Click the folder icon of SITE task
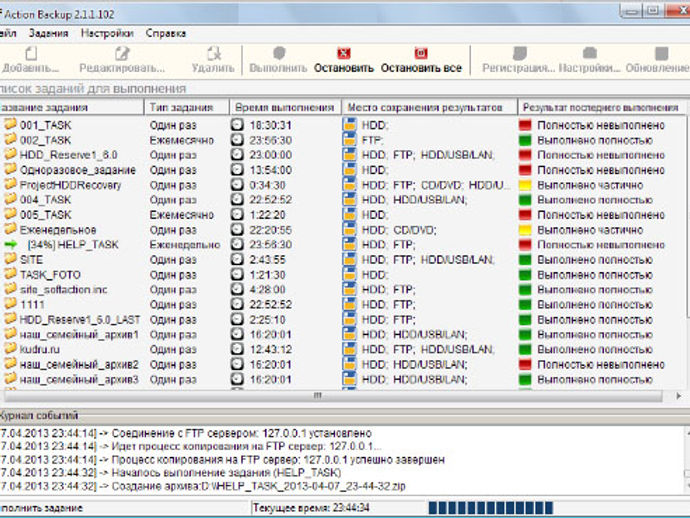Viewport: 690px width, 518px height. (11, 259)
